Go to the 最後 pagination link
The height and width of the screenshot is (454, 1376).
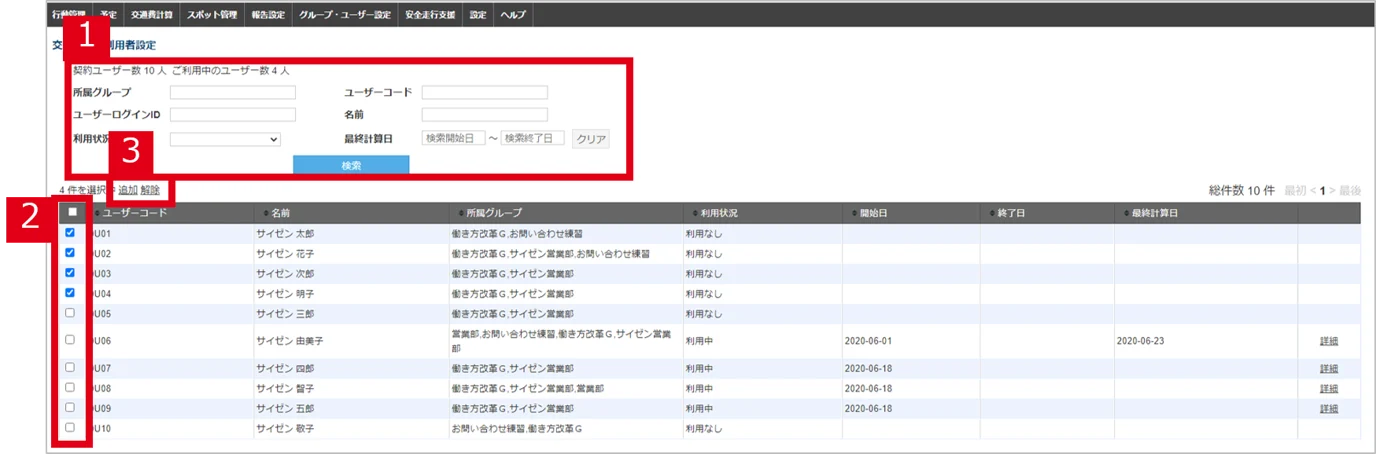point(1350,190)
